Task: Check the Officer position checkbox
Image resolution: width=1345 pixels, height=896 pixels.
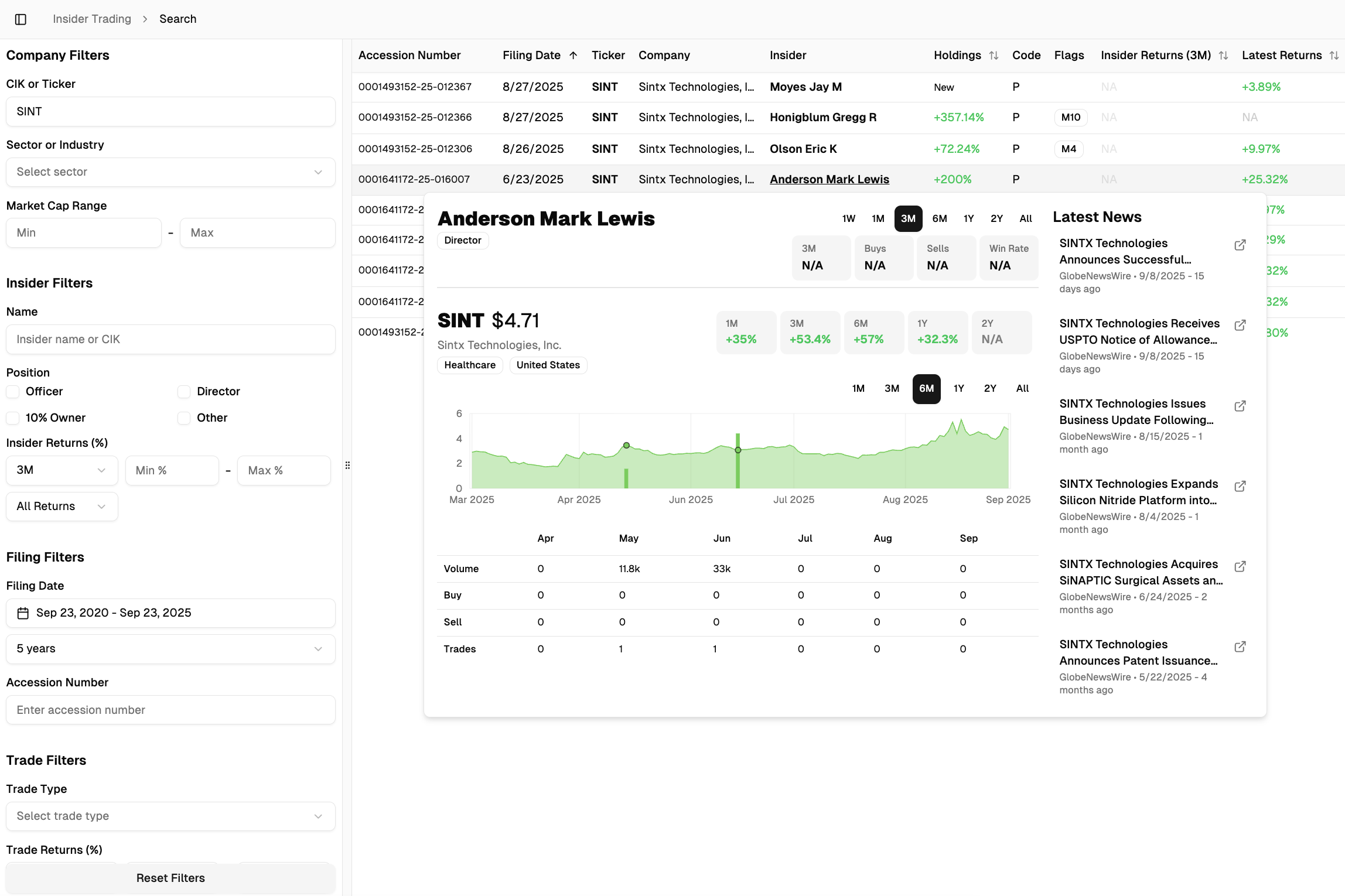Action: 13,392
